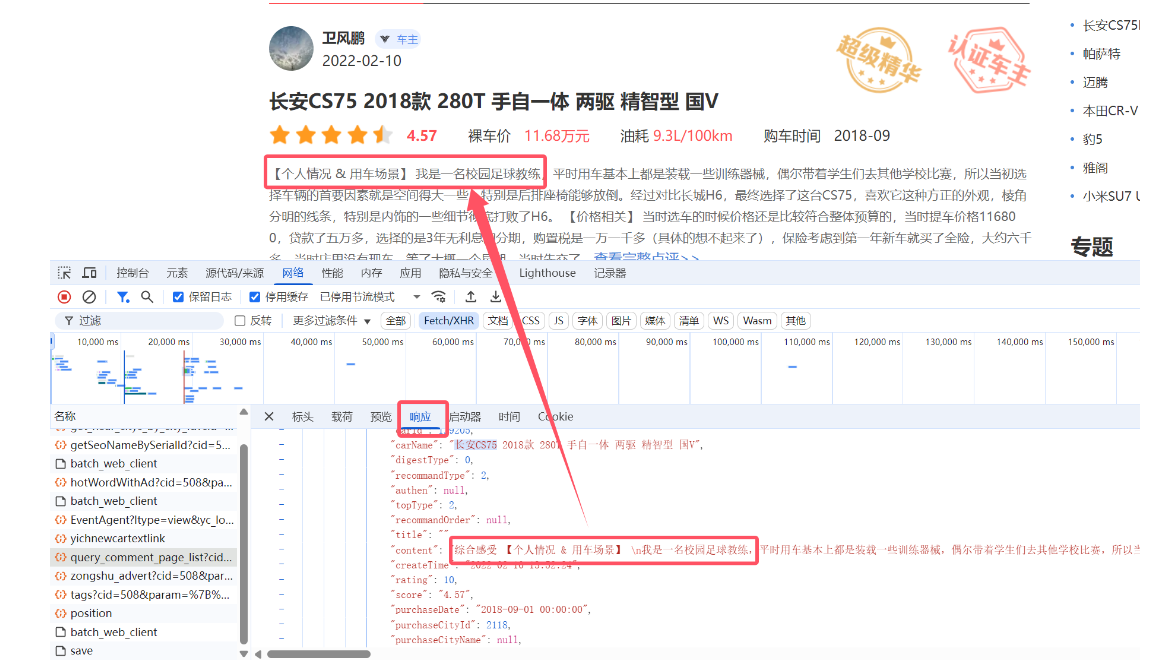The height and width of the screenshot is (660, 1151).
Task: Open the 时间 timing tab
Action: tap(509, 416)
